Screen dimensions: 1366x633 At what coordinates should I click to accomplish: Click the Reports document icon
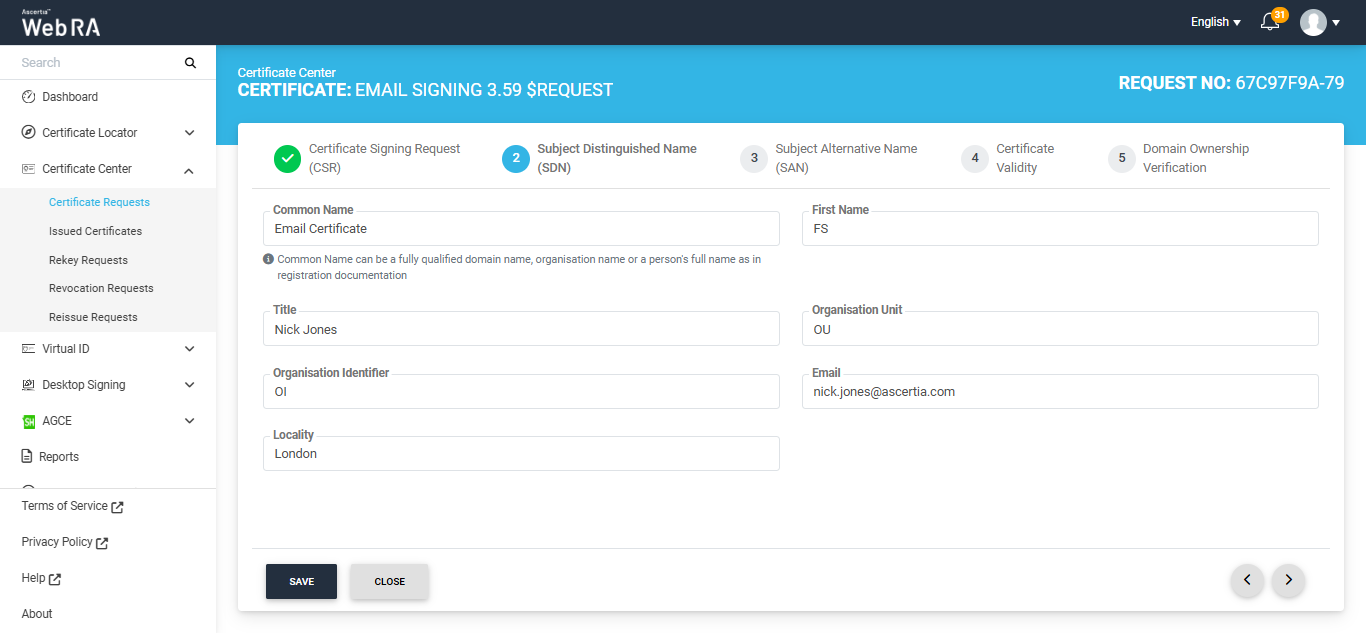click(28, 457)
